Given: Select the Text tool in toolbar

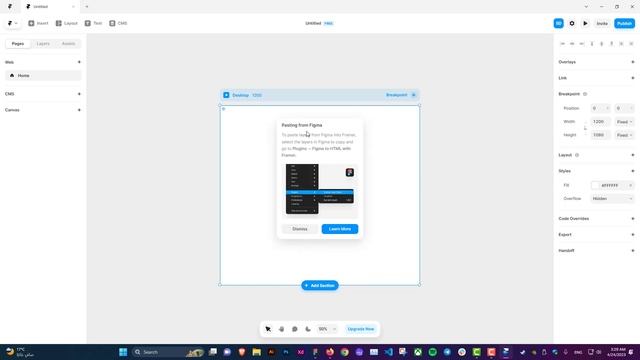Looking at the screenshot, I should (x=93, y=23).
